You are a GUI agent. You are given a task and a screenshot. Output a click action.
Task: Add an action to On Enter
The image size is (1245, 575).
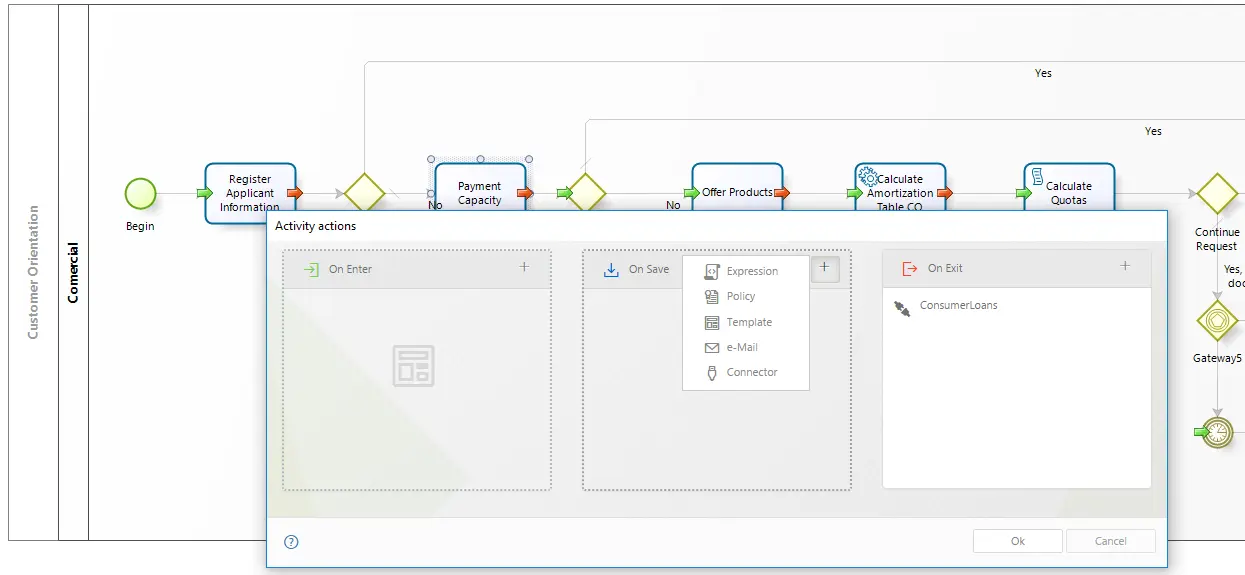point(525,267)
